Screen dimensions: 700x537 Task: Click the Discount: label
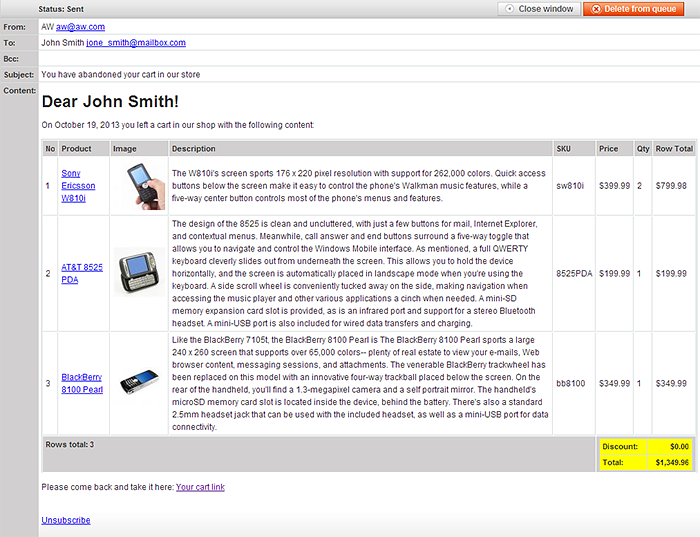pyautogui.click(x=620, y=446)
